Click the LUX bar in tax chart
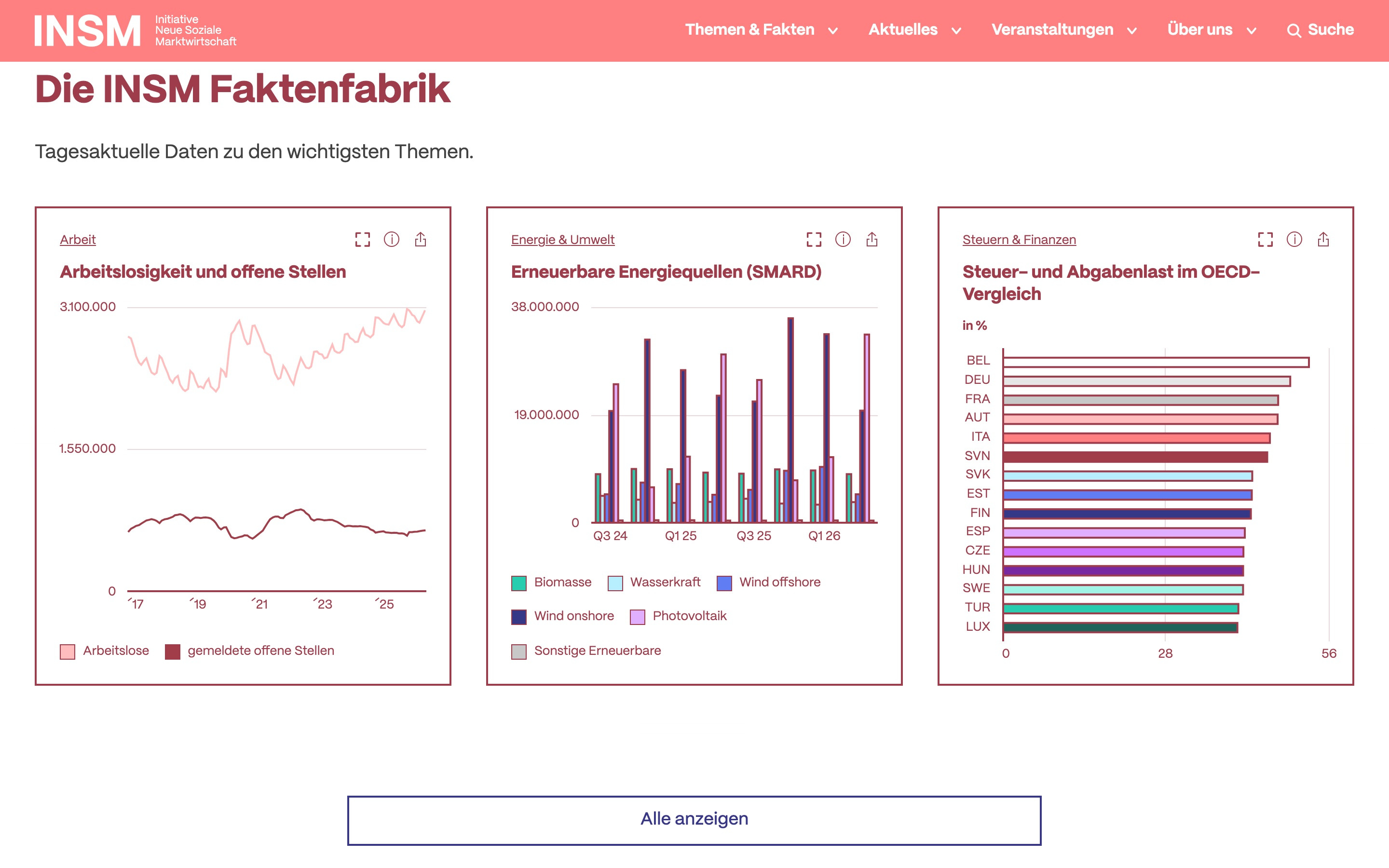 tap(1120, 627)
